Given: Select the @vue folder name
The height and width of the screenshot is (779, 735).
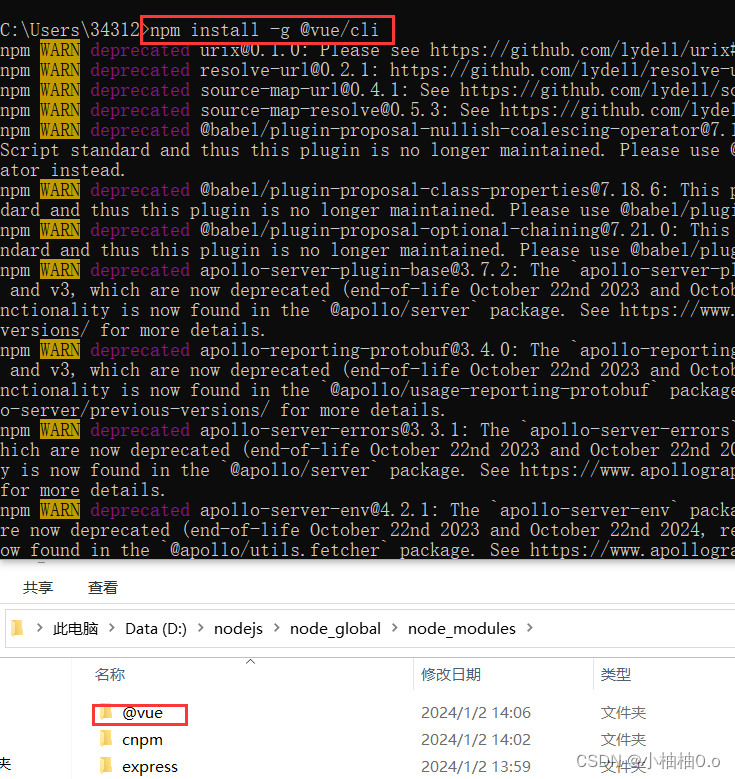Looking at the screenshot, I should tap(143, 713).
